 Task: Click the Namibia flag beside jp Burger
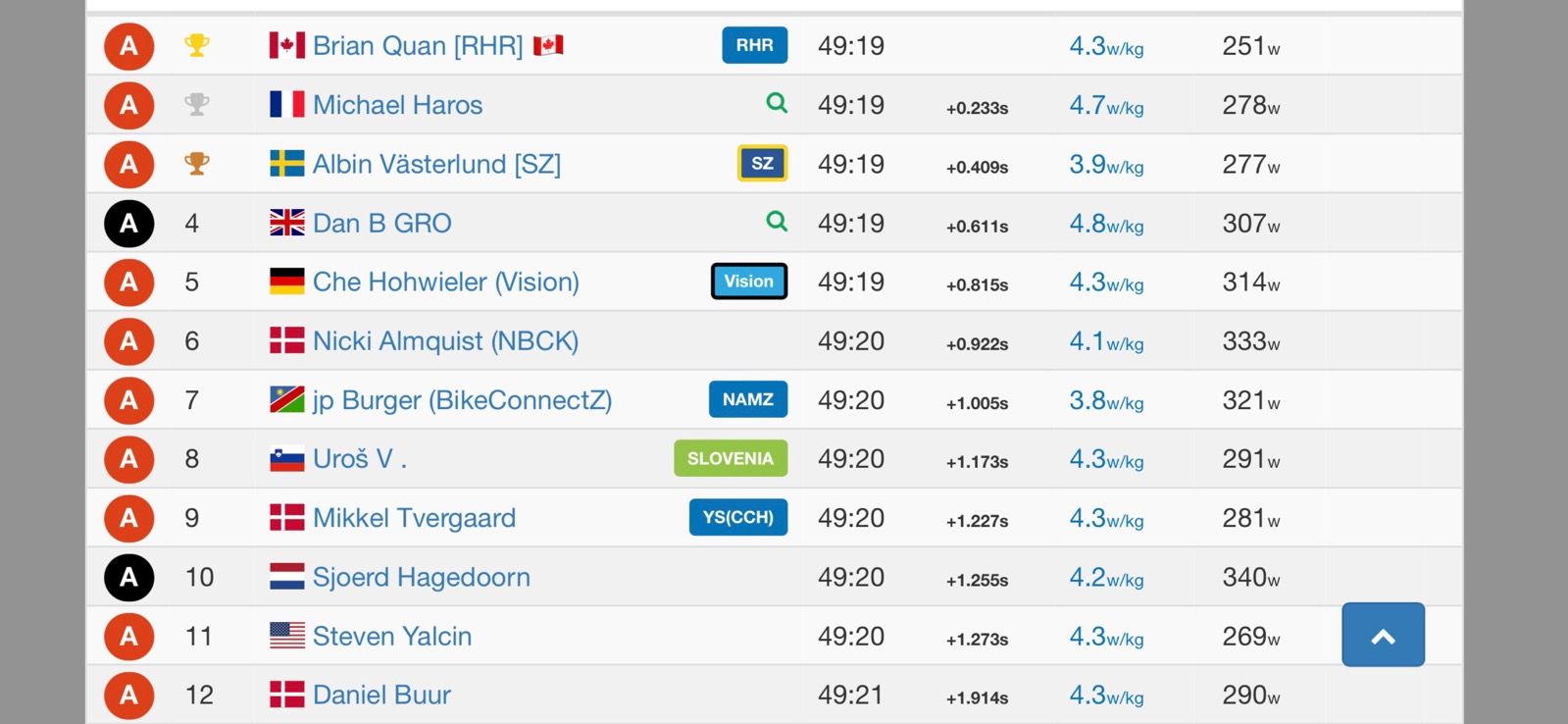(287, 399)
